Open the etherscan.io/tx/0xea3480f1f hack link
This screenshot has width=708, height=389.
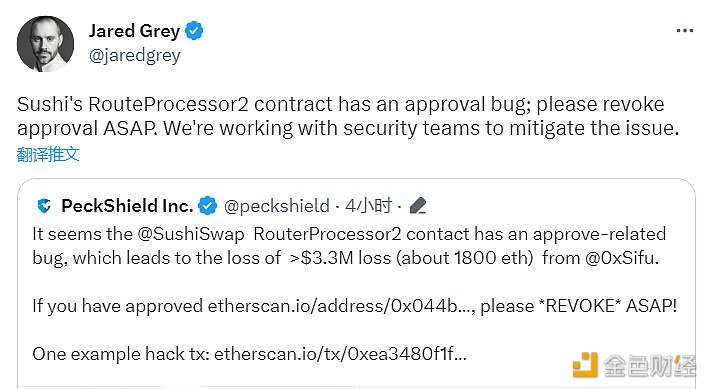(340, 354)
